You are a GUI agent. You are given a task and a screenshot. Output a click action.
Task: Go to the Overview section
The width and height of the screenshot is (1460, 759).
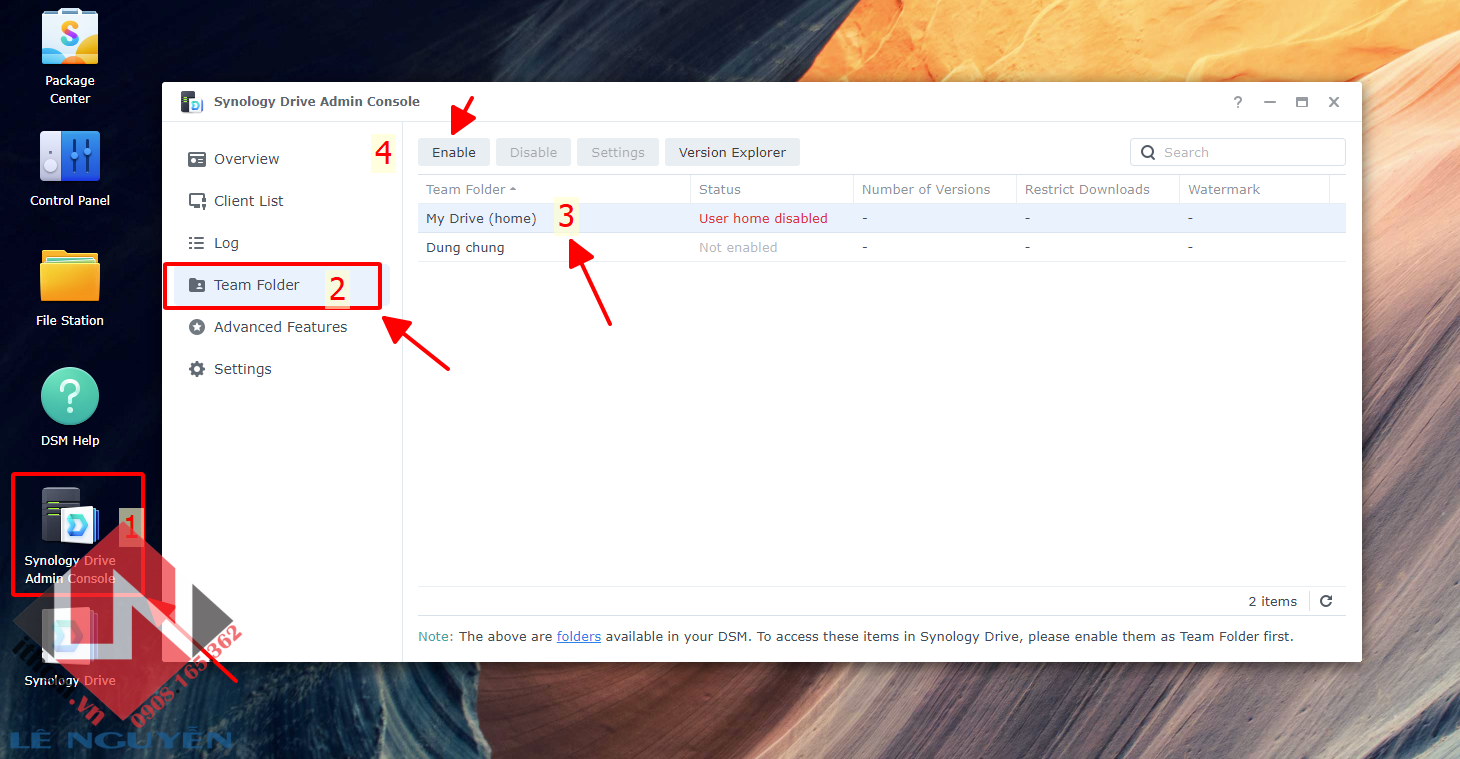point(246,159)
